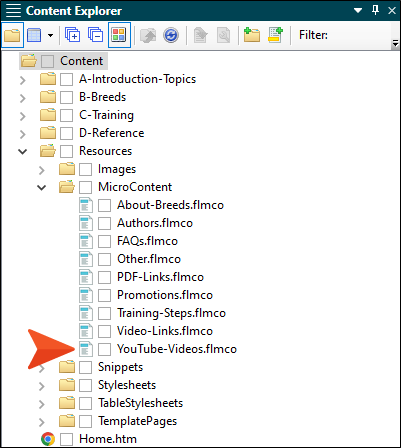
Task: Check the box next to FAQs.flmco
Action: [104, 241]
